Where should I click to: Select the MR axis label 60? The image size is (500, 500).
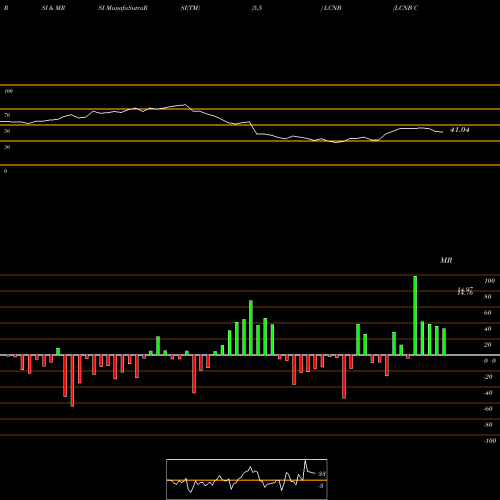(488, 313)
